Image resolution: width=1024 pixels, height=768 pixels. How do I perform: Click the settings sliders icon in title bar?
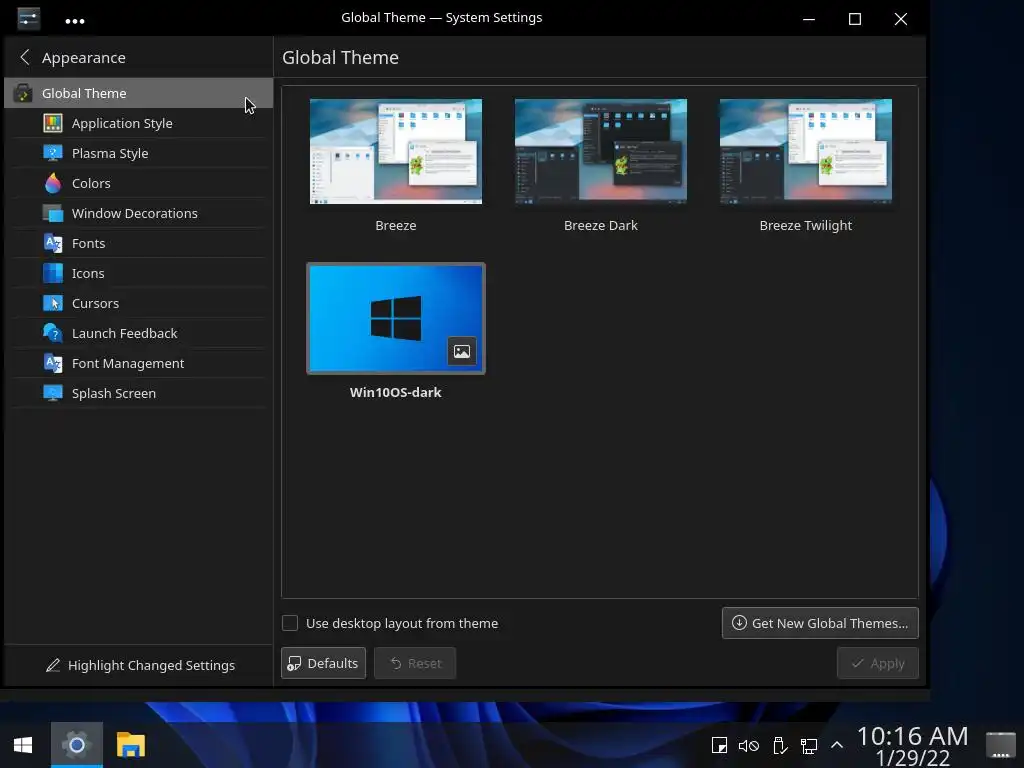(29, 18)
